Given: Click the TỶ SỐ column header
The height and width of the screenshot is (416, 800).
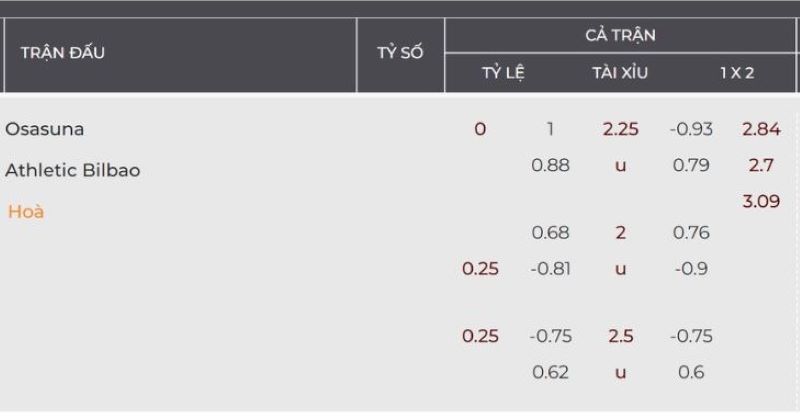Looking at the screenshot, I should [400, 53].
